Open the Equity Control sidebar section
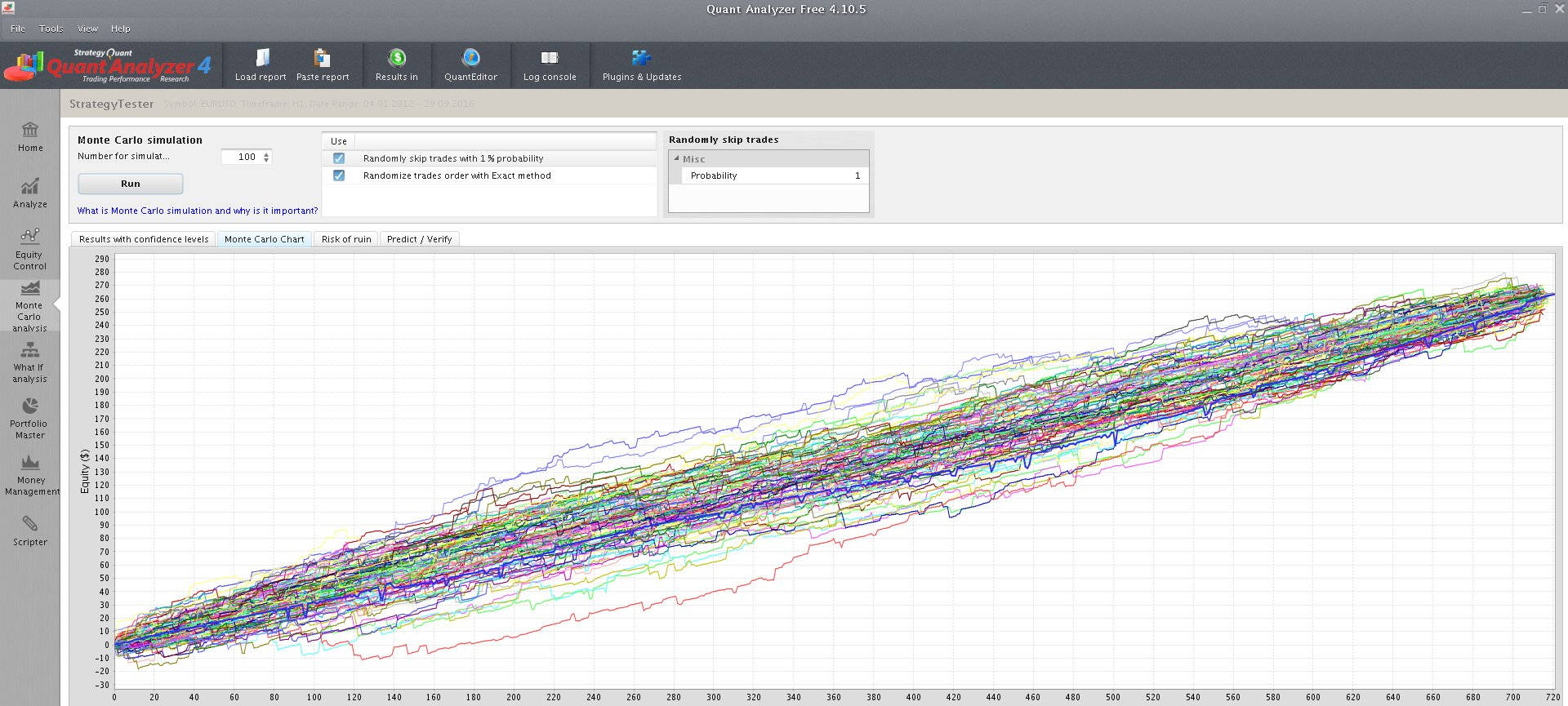The image size is (1568, 706). click(30, 249)
